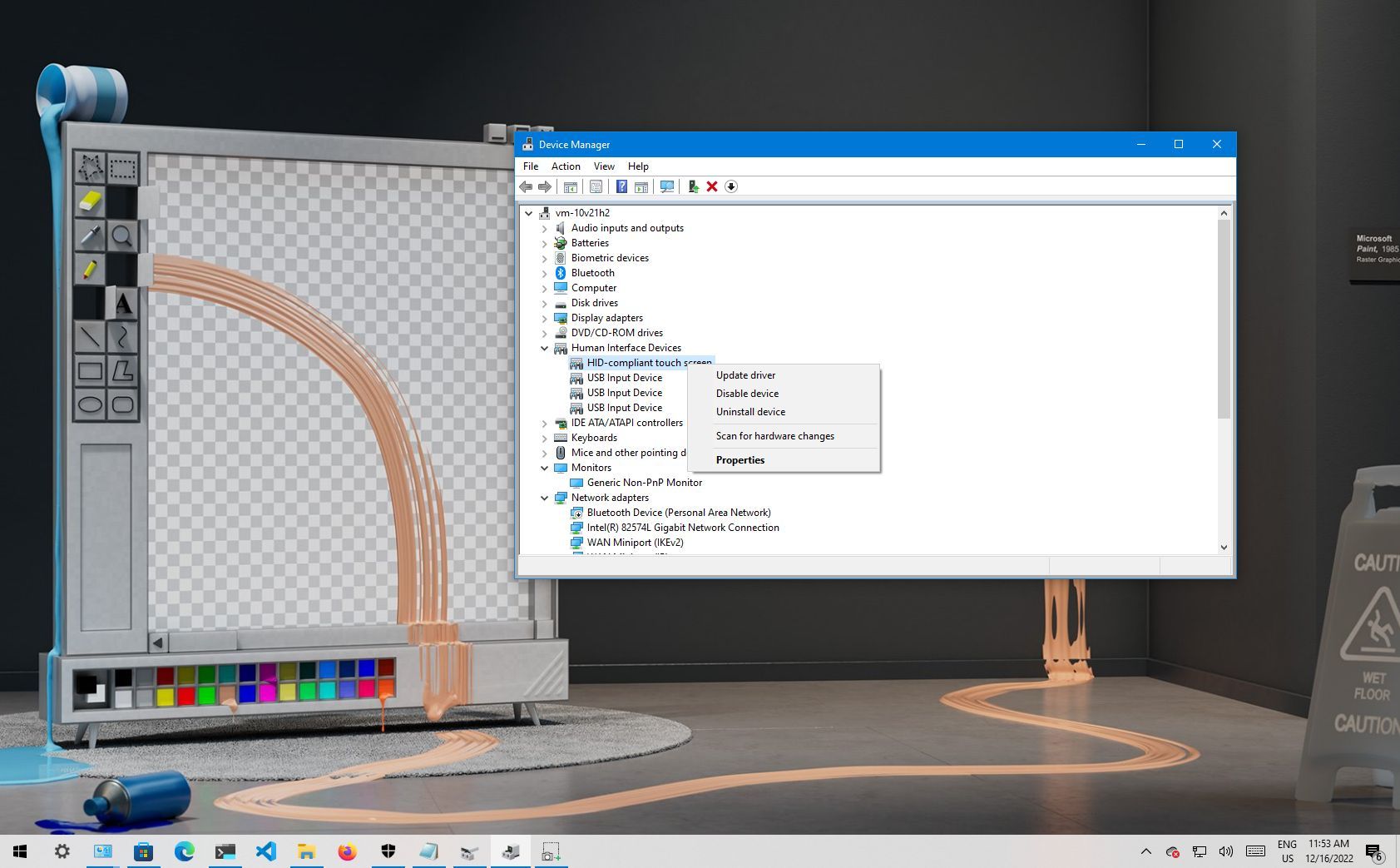Screen dimensions: 1400x868
Task: Select Properties in the context menu
Action: [740, 460]
